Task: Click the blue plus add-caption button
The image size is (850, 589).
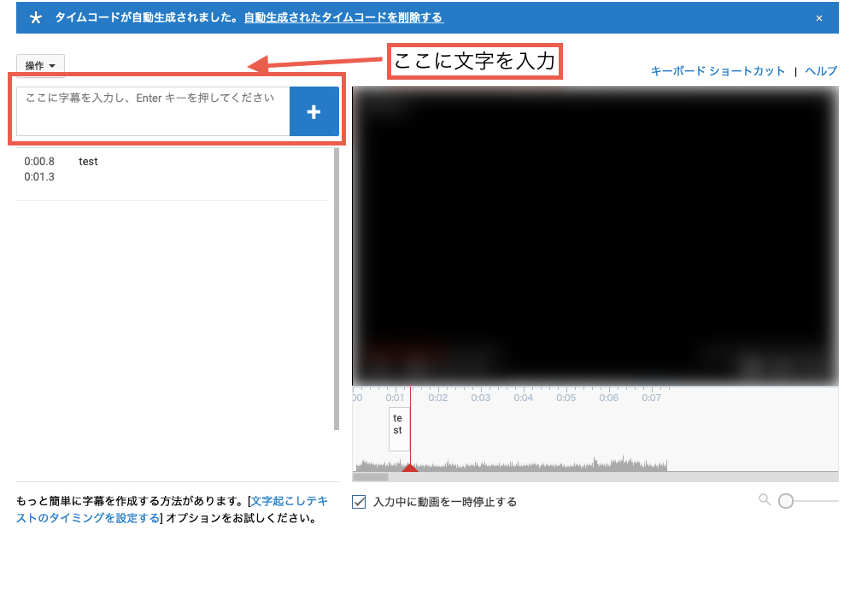Action: tap(314, 112)
